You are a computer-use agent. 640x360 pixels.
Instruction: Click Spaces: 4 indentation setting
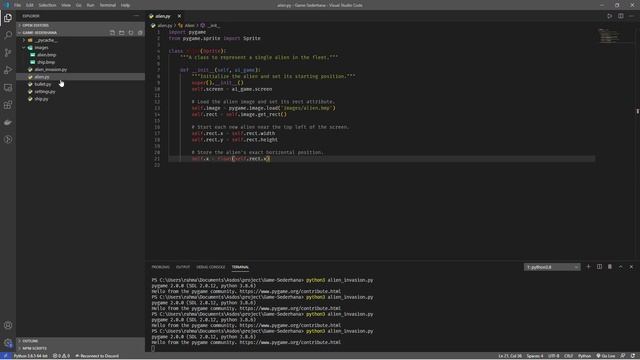tap(535, 356)
